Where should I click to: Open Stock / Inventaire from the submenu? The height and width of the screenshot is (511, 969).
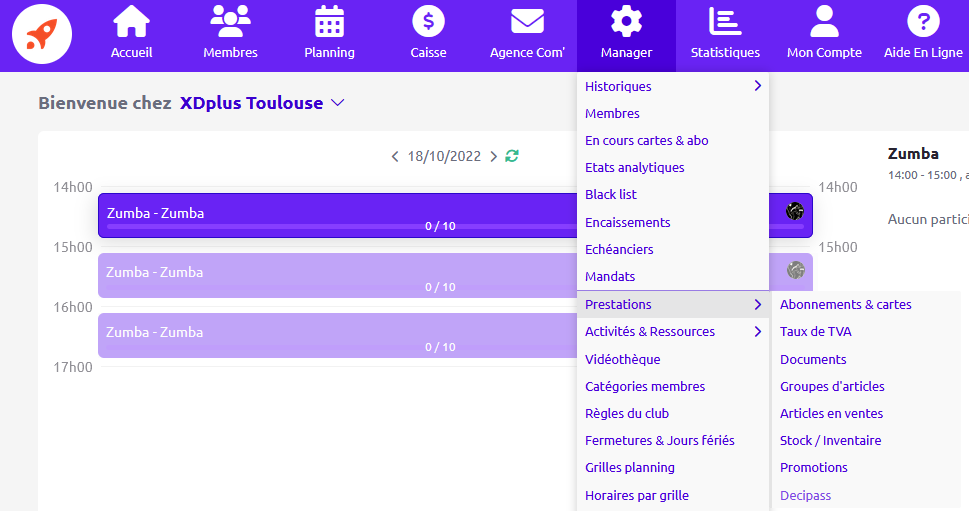(x=830, y=441)
